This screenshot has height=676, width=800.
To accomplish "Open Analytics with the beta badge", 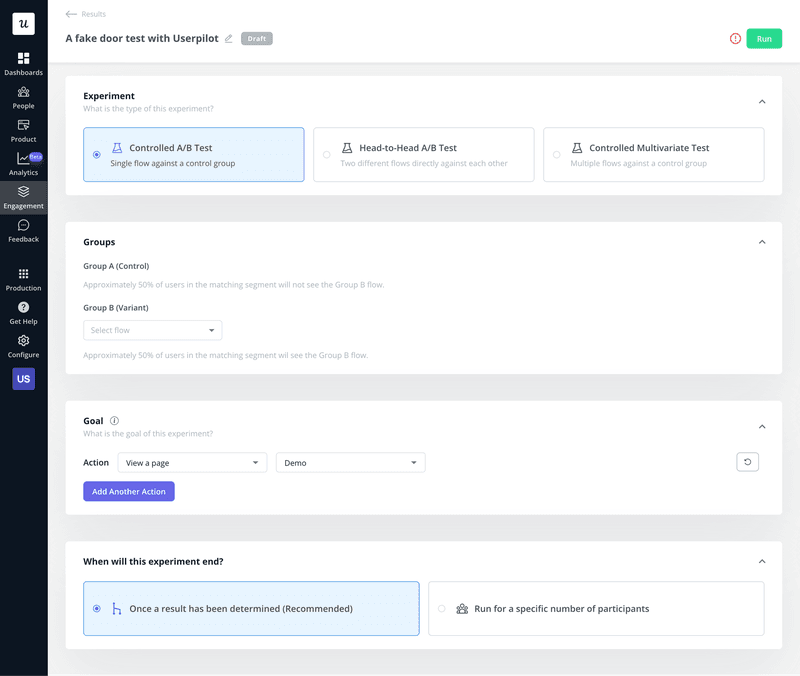I will [x=23, y=165].
